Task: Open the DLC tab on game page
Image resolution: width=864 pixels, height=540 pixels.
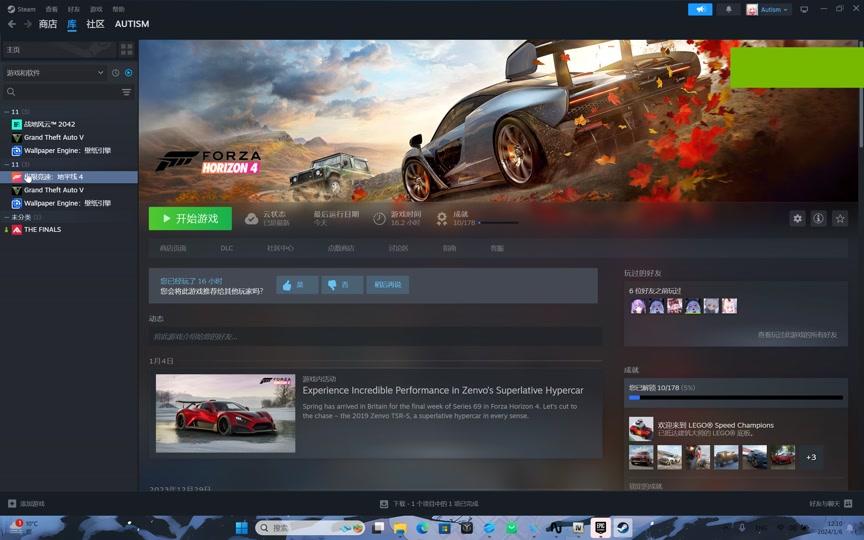Action: [x=227, y=248]
